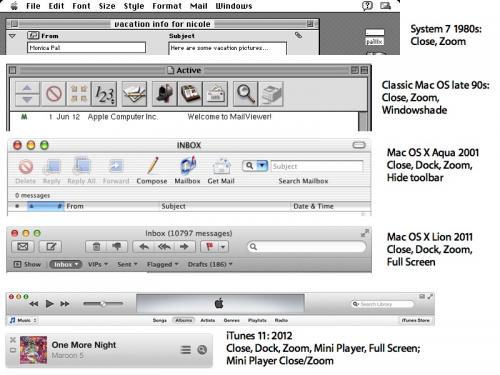
Task: Click the Delete button in Aqua Mail toolbar
Action: 26,171
